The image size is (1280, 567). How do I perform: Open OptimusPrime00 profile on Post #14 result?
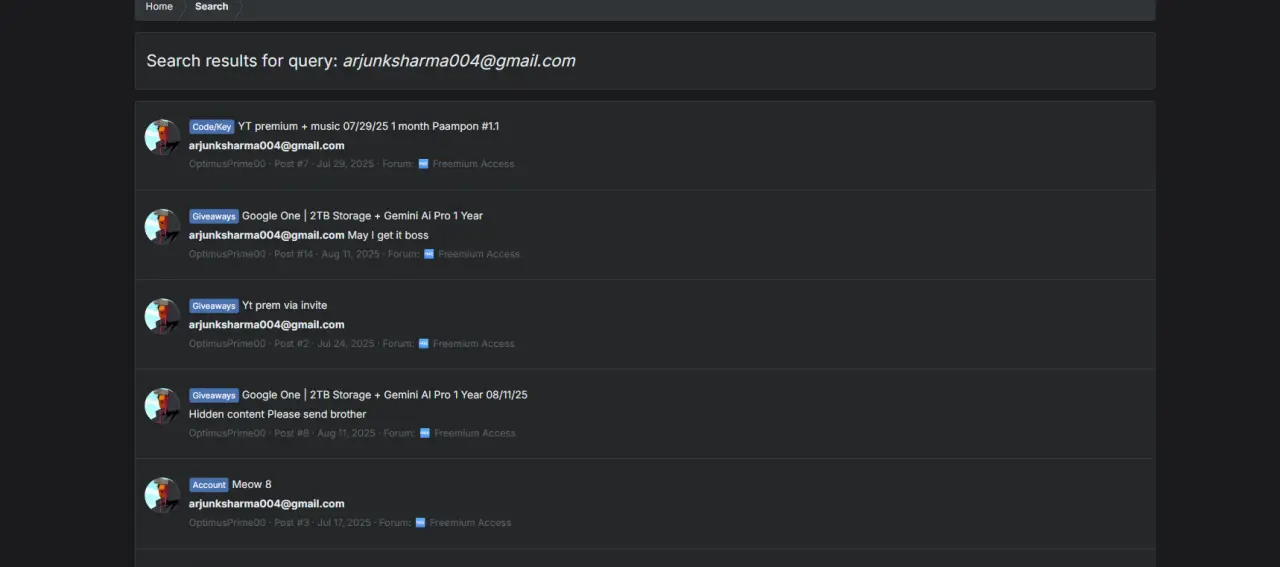click(227, 254)
